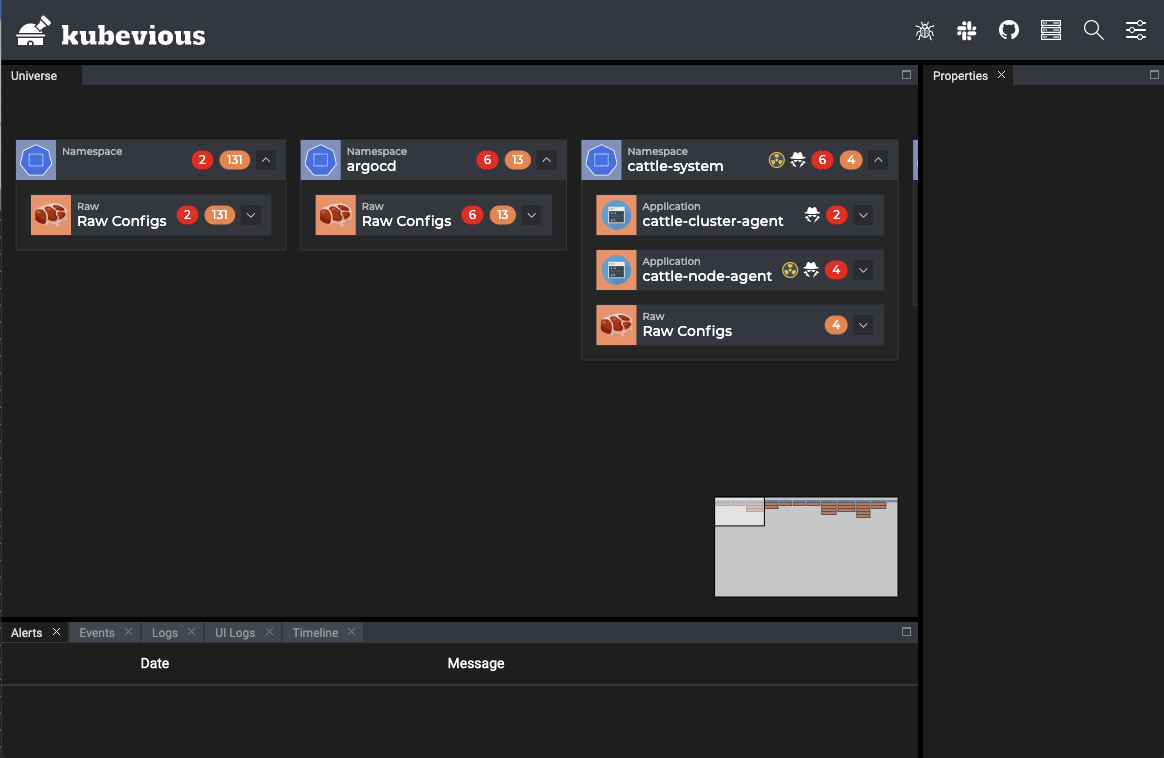1164x758 pixels.
Task: Click the minimap viewport rectangle
Action: click(739, 512)
